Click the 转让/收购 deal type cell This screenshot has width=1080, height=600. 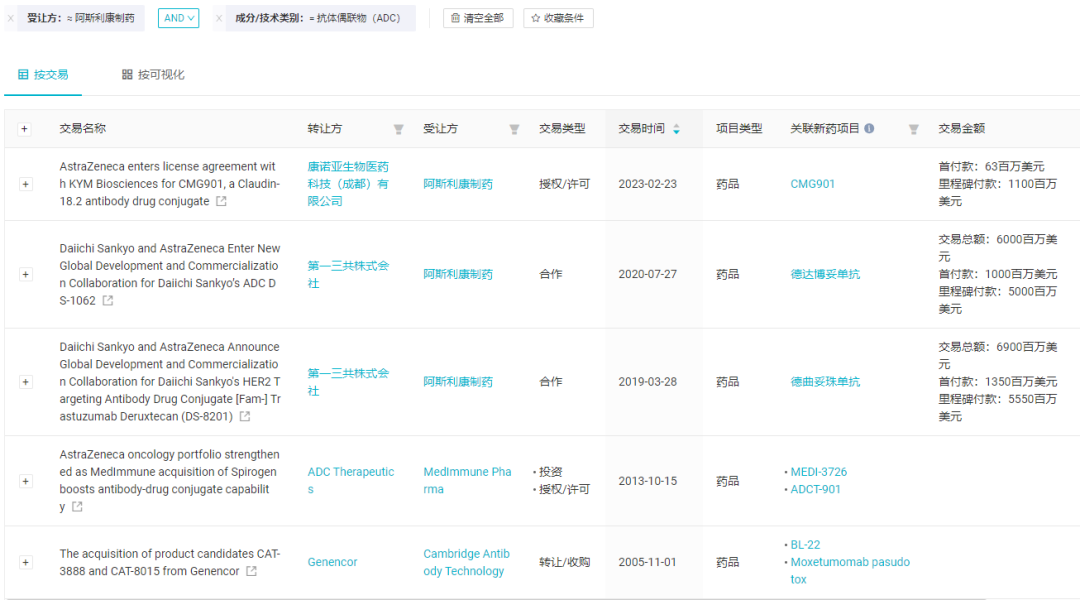(564, 562)
